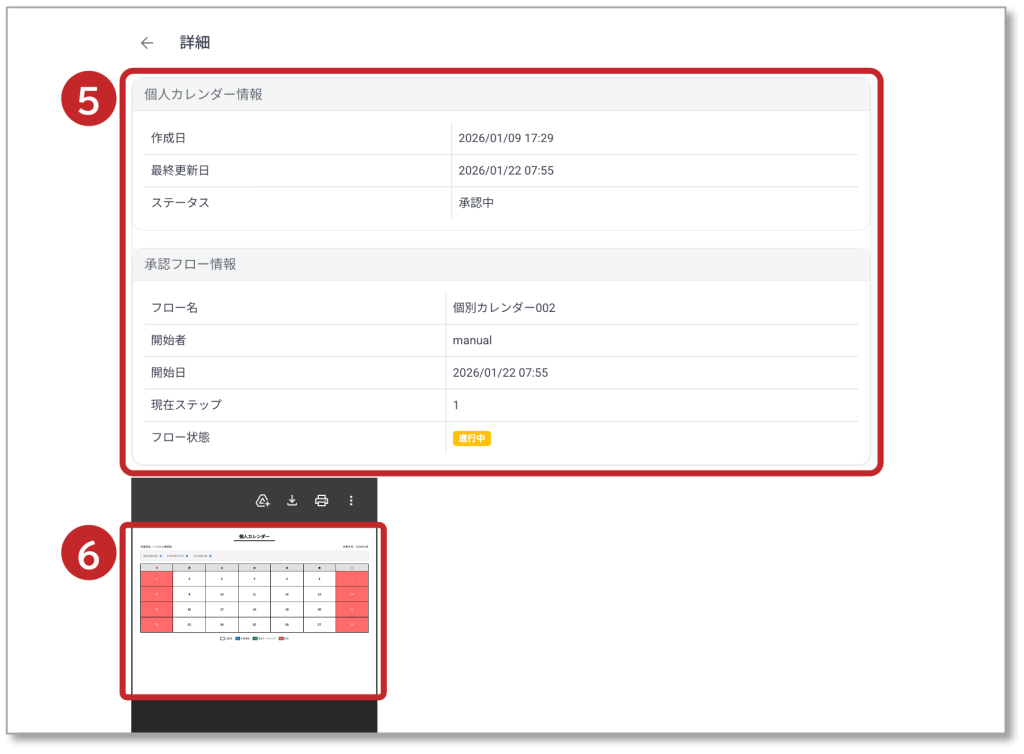Open the three-dot more options menu
Viewport: 1024px width, 754px height.
tap(351, 501)
